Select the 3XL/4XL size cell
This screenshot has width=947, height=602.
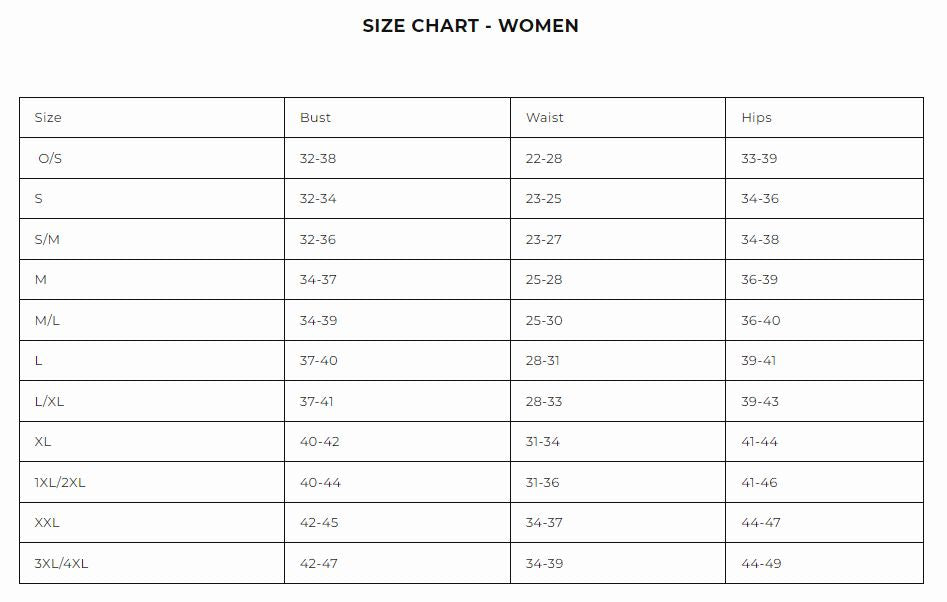tap(61, 564)
